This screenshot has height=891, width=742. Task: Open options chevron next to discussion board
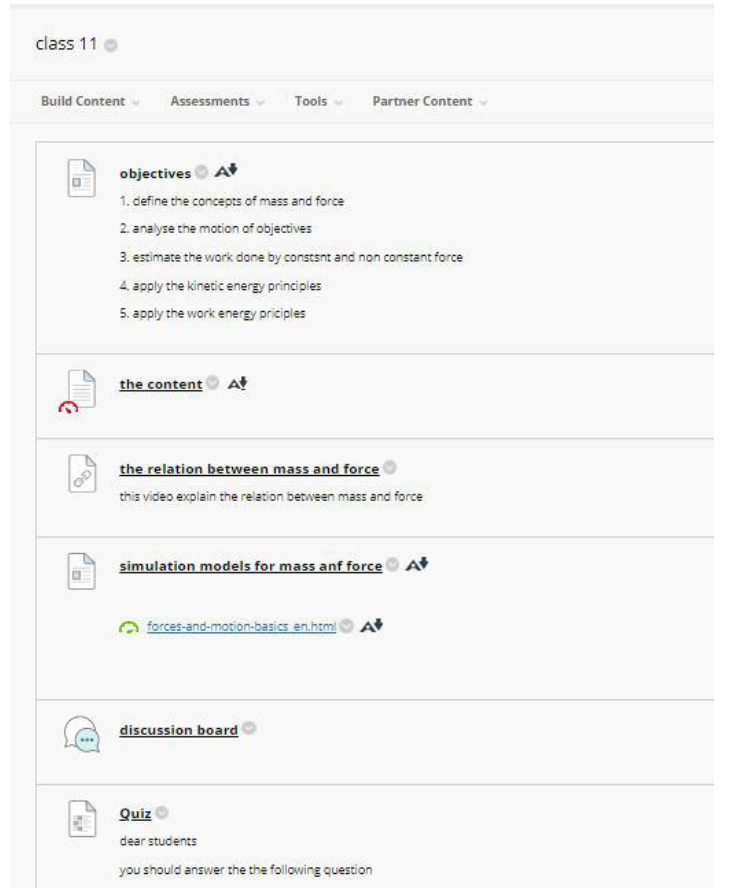click(249, 728)
